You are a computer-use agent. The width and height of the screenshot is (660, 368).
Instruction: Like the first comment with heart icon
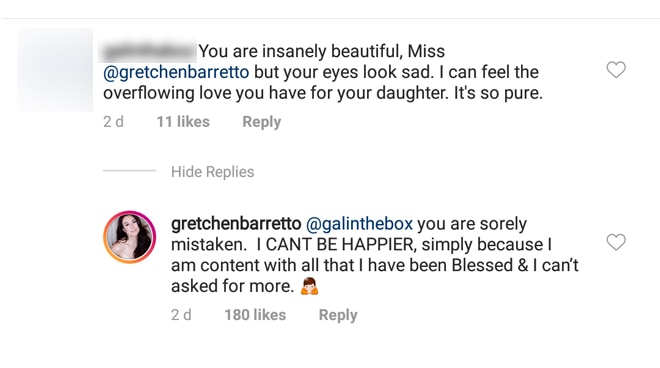[616, 69]
